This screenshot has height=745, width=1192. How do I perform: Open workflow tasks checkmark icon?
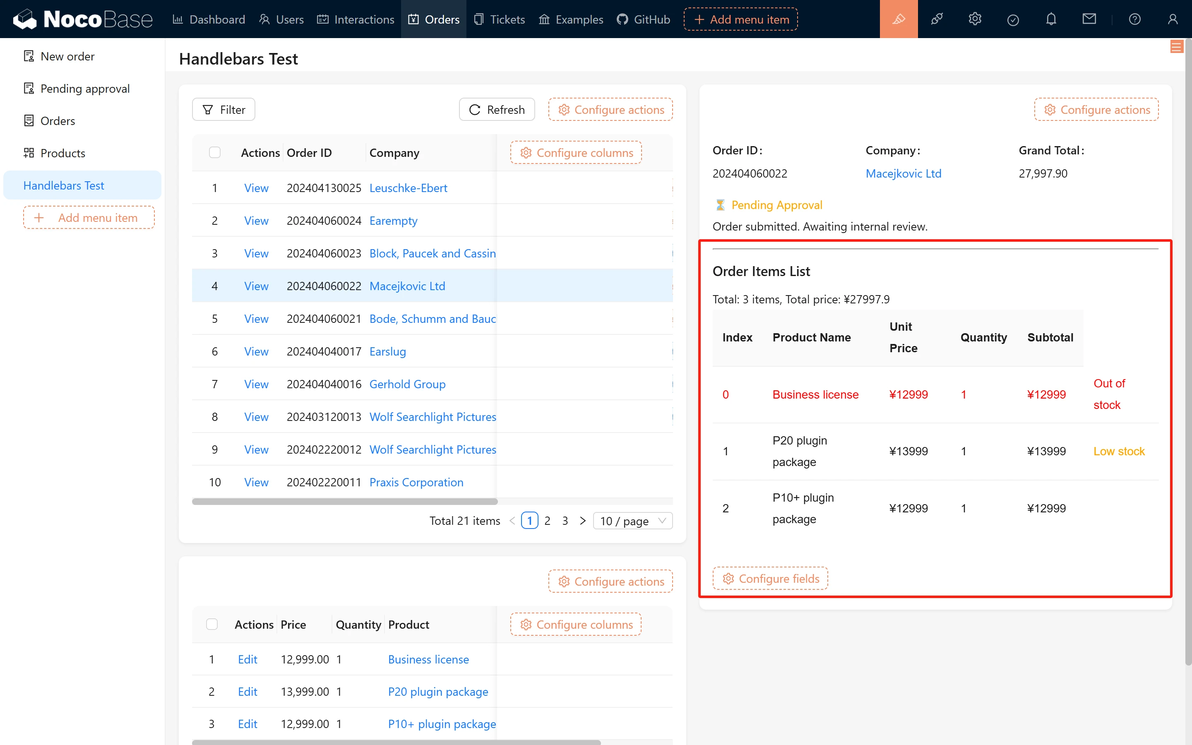1013,20
